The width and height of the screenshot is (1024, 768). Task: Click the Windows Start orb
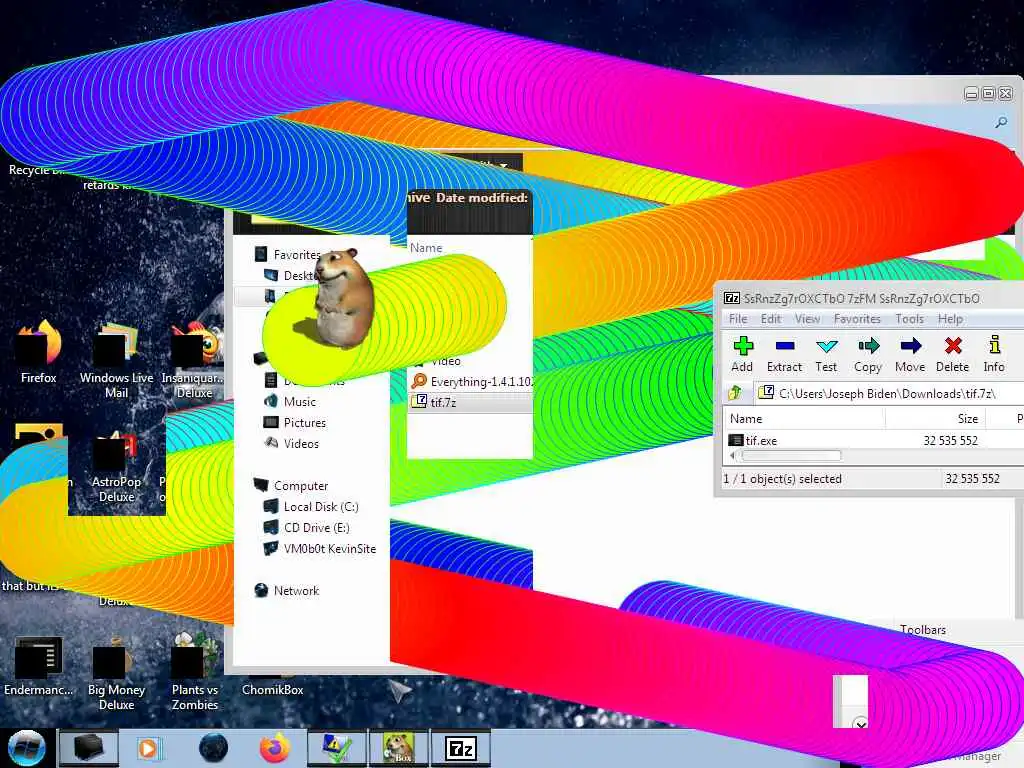click(x=27, y=748)
